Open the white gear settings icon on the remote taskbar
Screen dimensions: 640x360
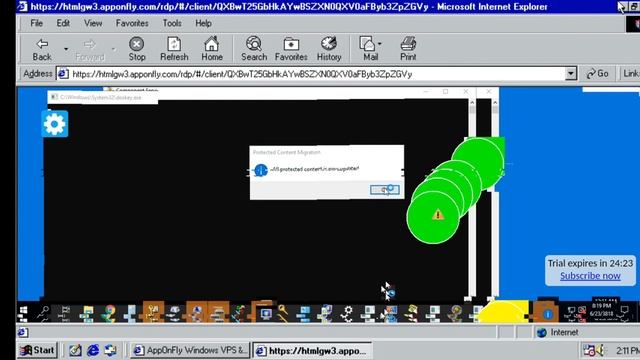348,313
